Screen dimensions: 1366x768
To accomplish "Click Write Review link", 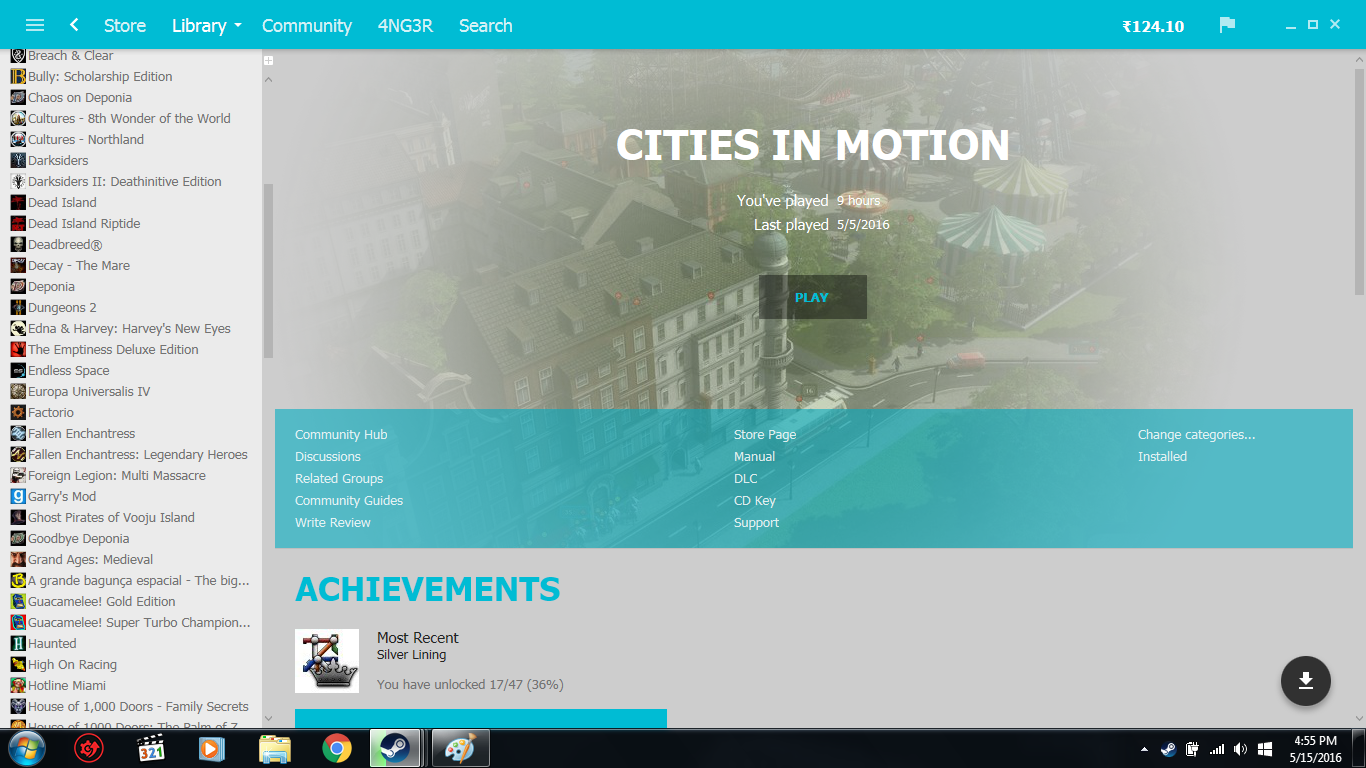I will [x=333, y=522].
